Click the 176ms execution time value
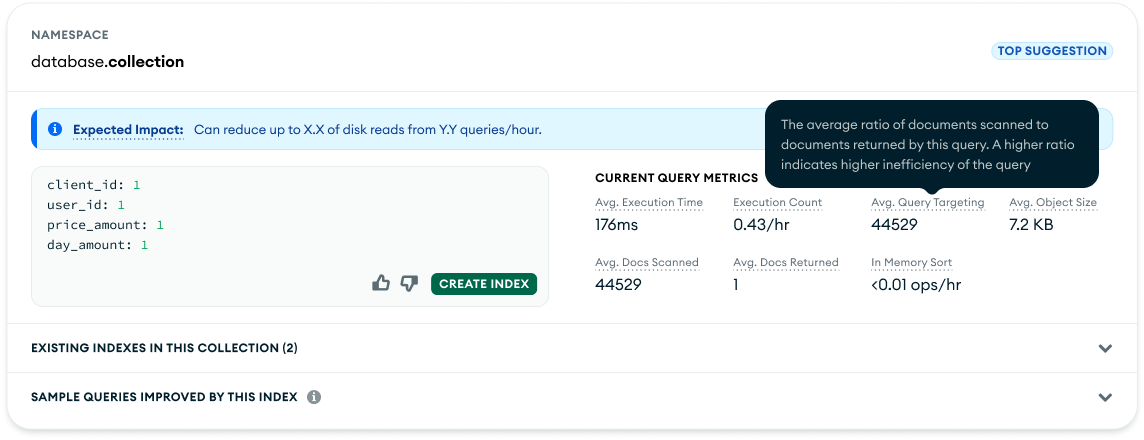 click(x=617, y=225)
